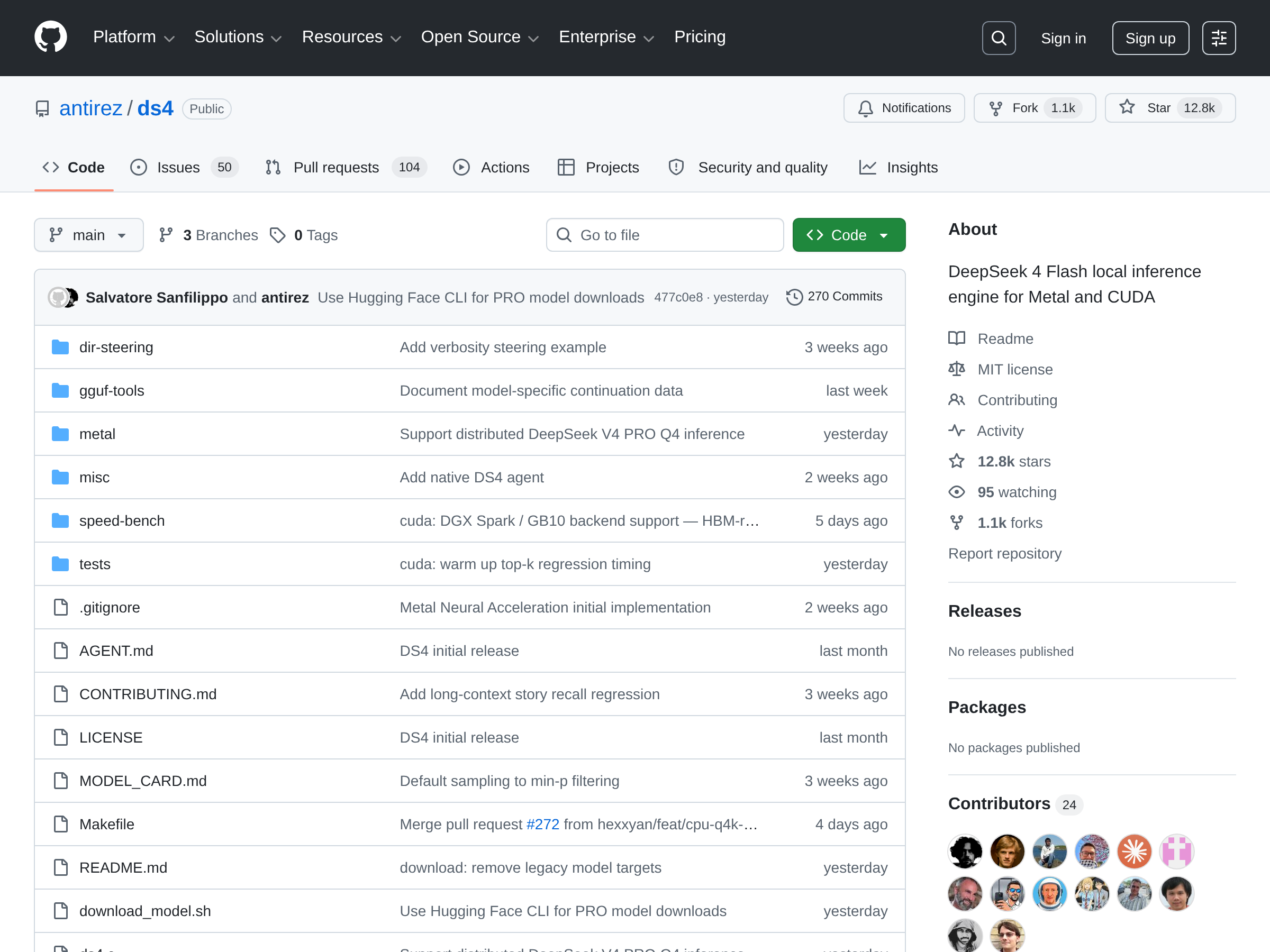This screenshot has width=1270, height=952.
Task: Expand the Solutions menu
Action: click(x=238, y=38)
